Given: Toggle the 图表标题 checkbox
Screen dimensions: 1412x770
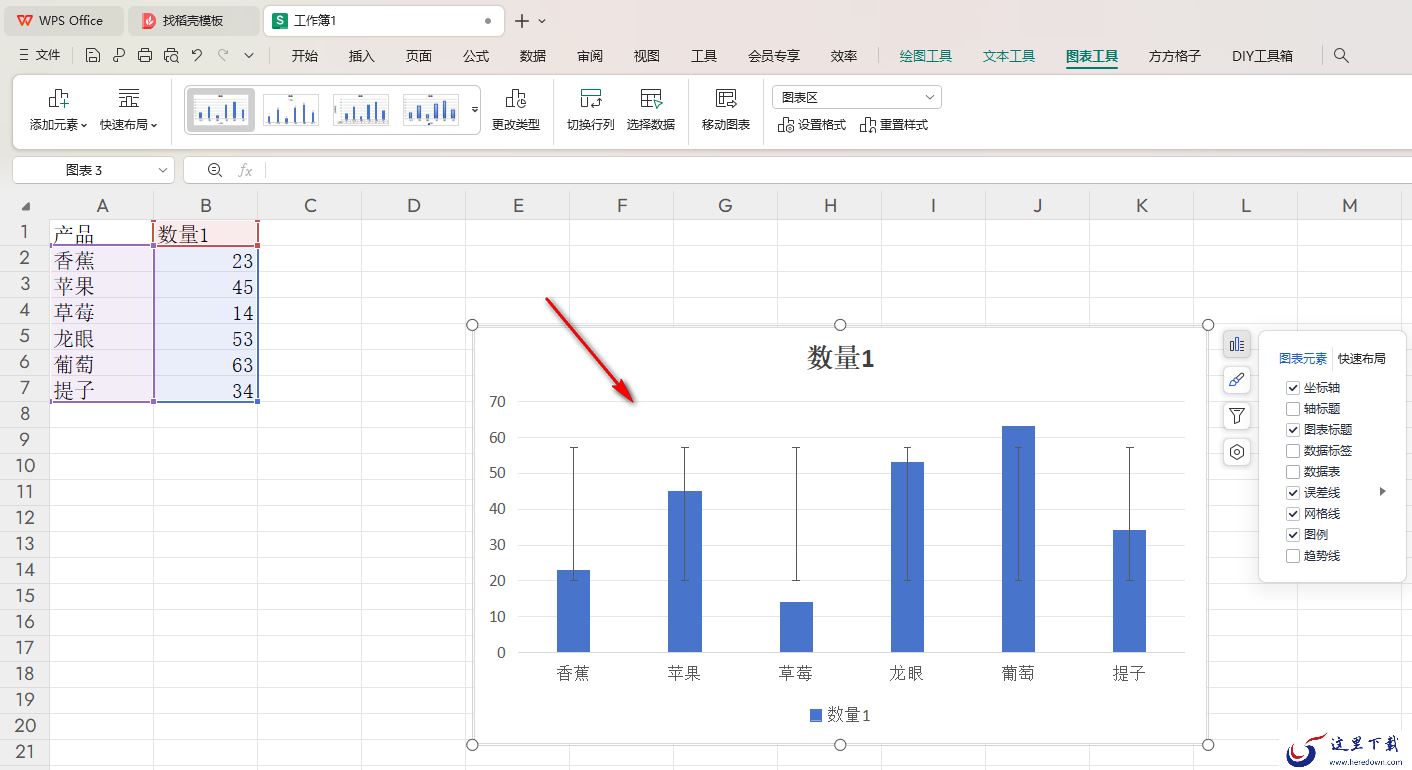Looking at the screenshot, I should coord(1293,430).
